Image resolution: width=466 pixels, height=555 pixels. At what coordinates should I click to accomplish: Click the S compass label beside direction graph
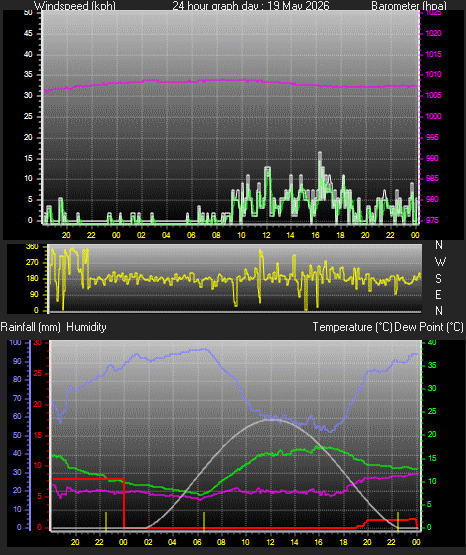439,279
